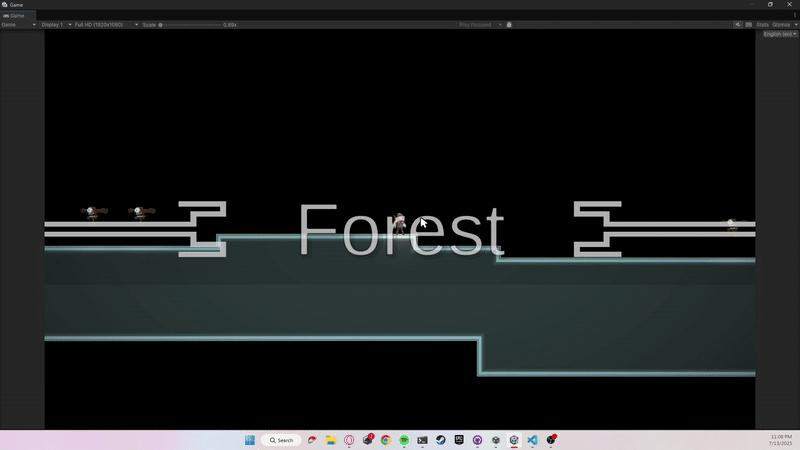The width and height of the screenshot is (800, 450).
Task: Restore down the Game window
Action: point(770,5)
